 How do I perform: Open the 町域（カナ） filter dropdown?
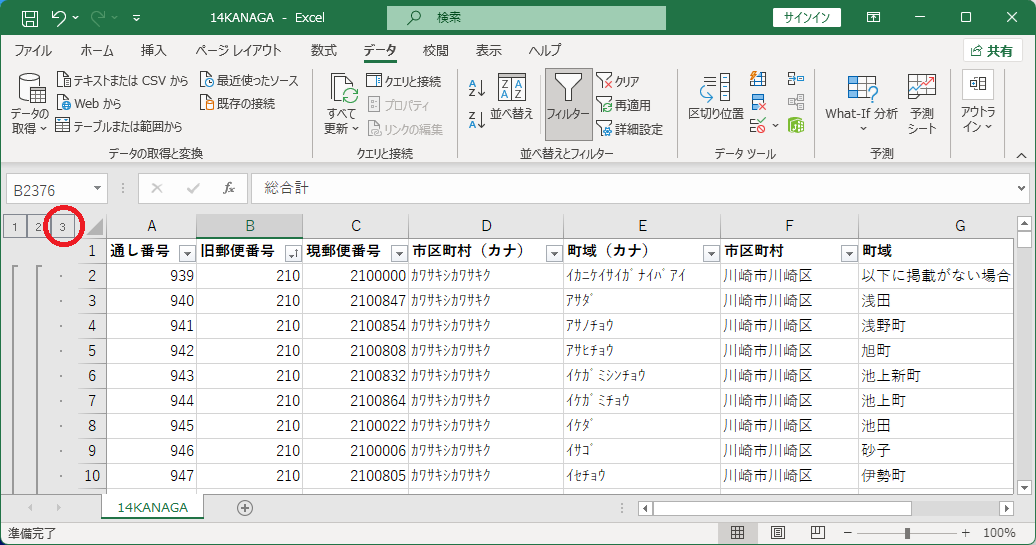(x=710, y=254)
